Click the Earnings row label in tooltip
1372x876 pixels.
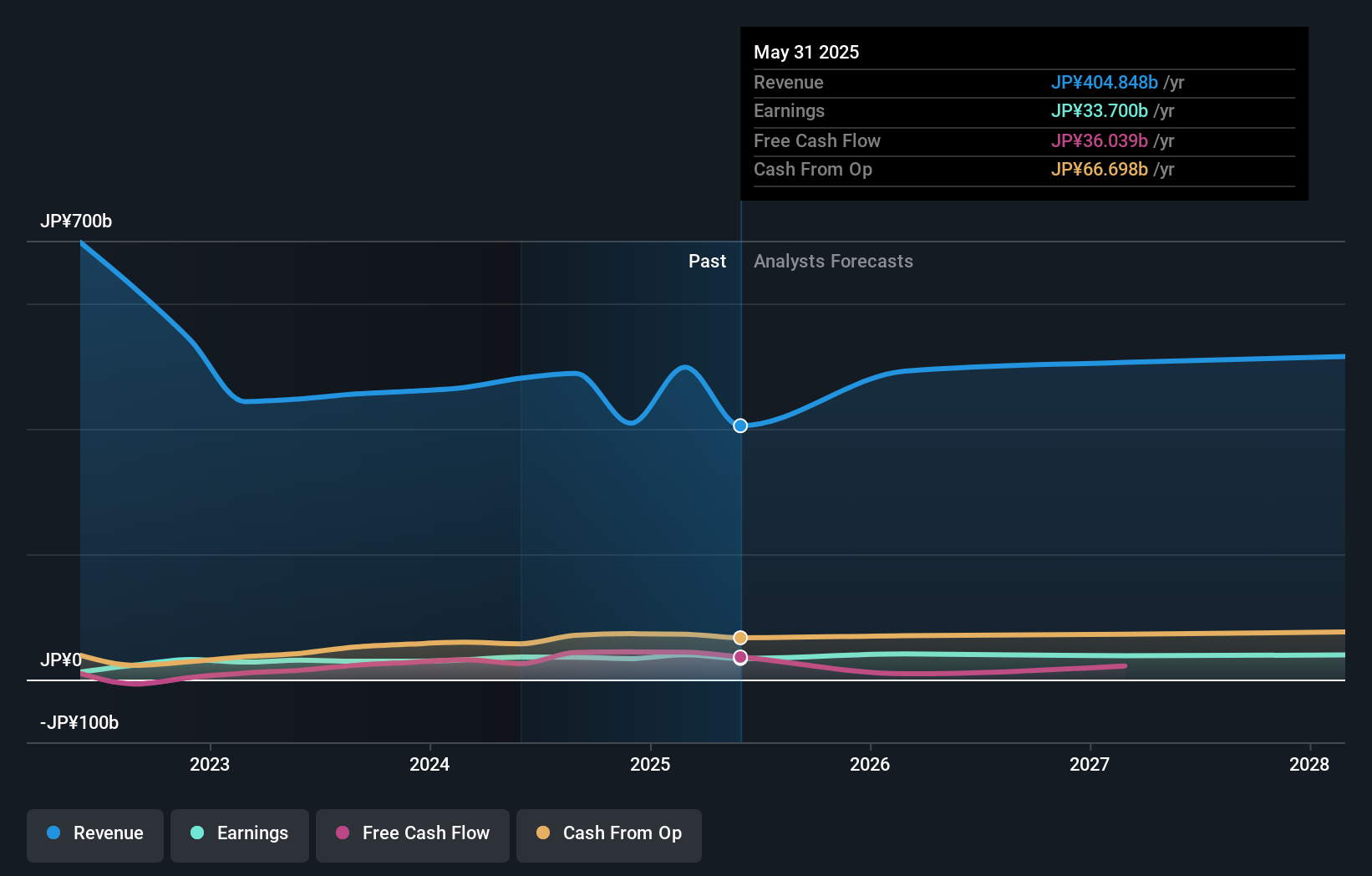coord(789,110)
